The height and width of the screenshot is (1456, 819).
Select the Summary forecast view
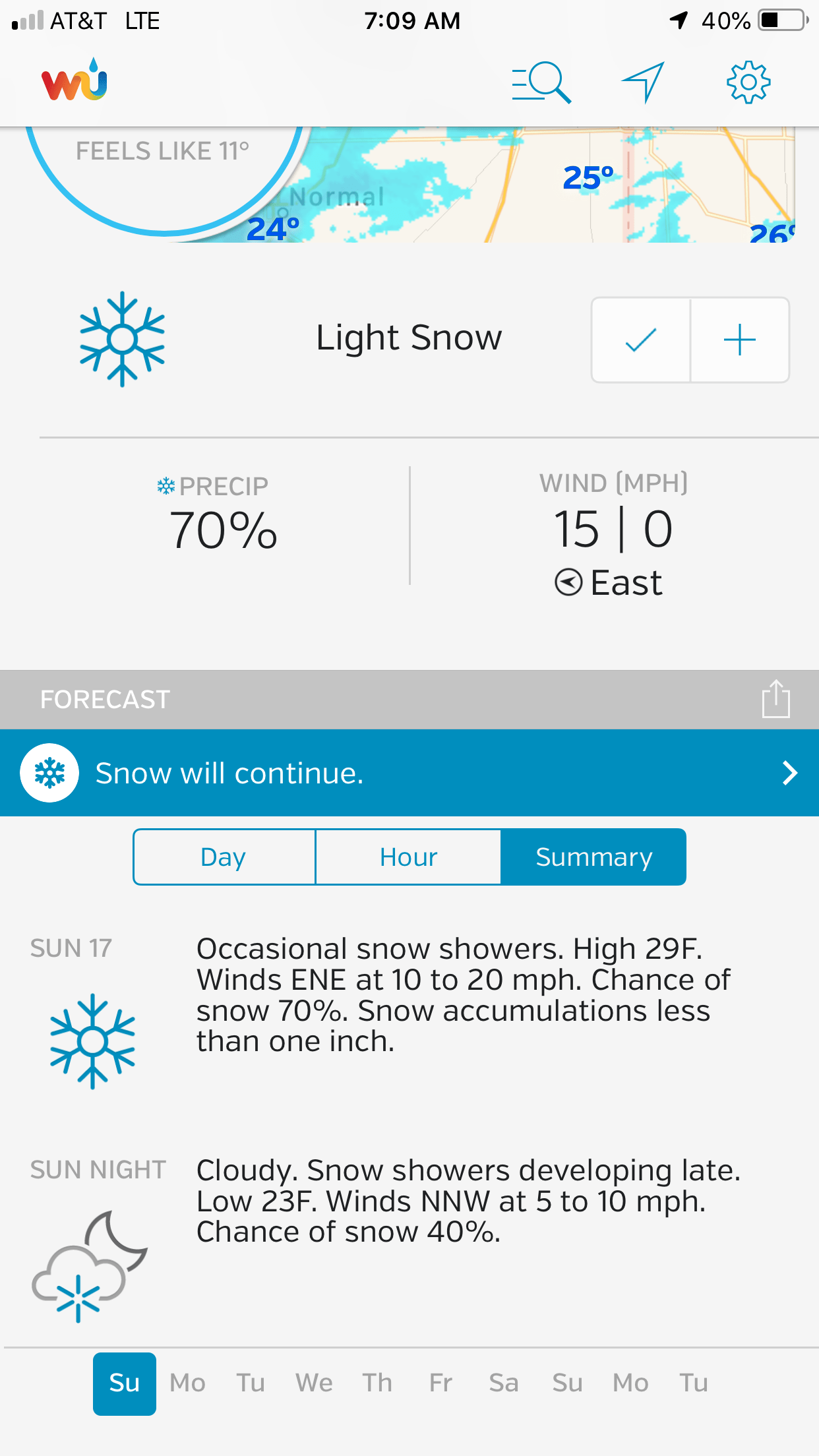(593, 857)
